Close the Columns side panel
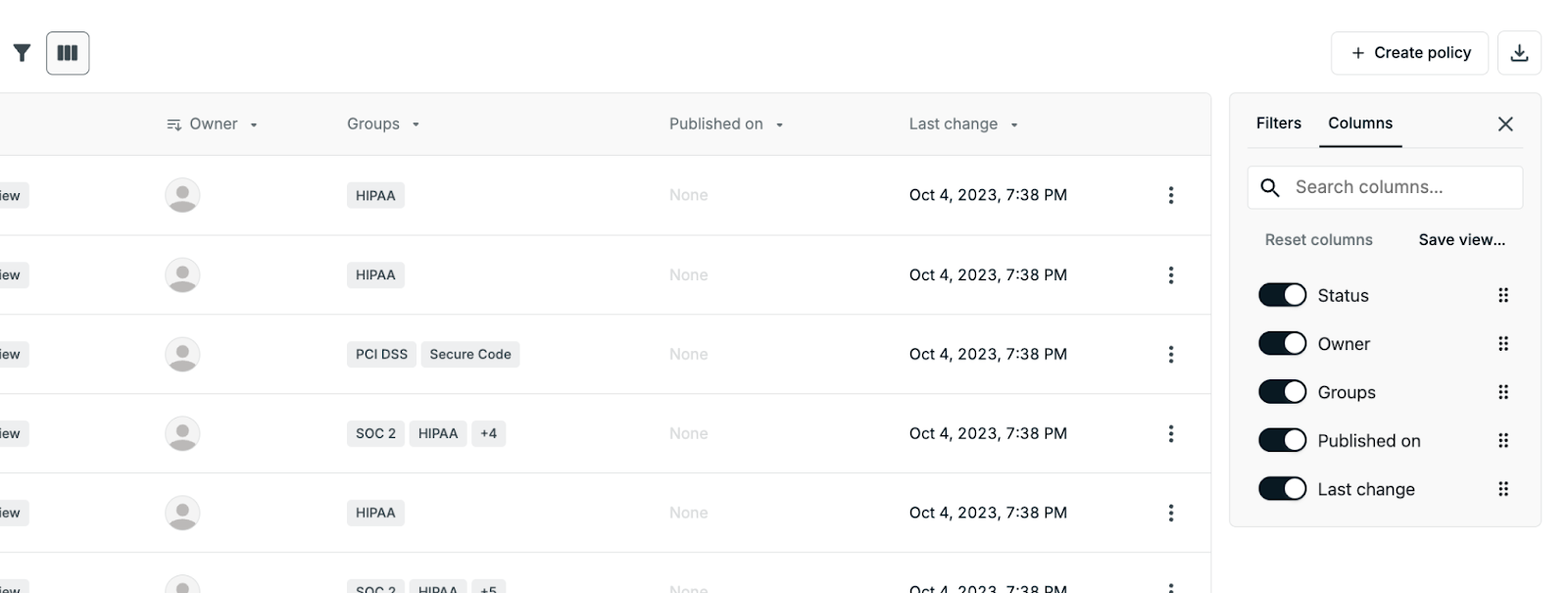 (1505, 124)
